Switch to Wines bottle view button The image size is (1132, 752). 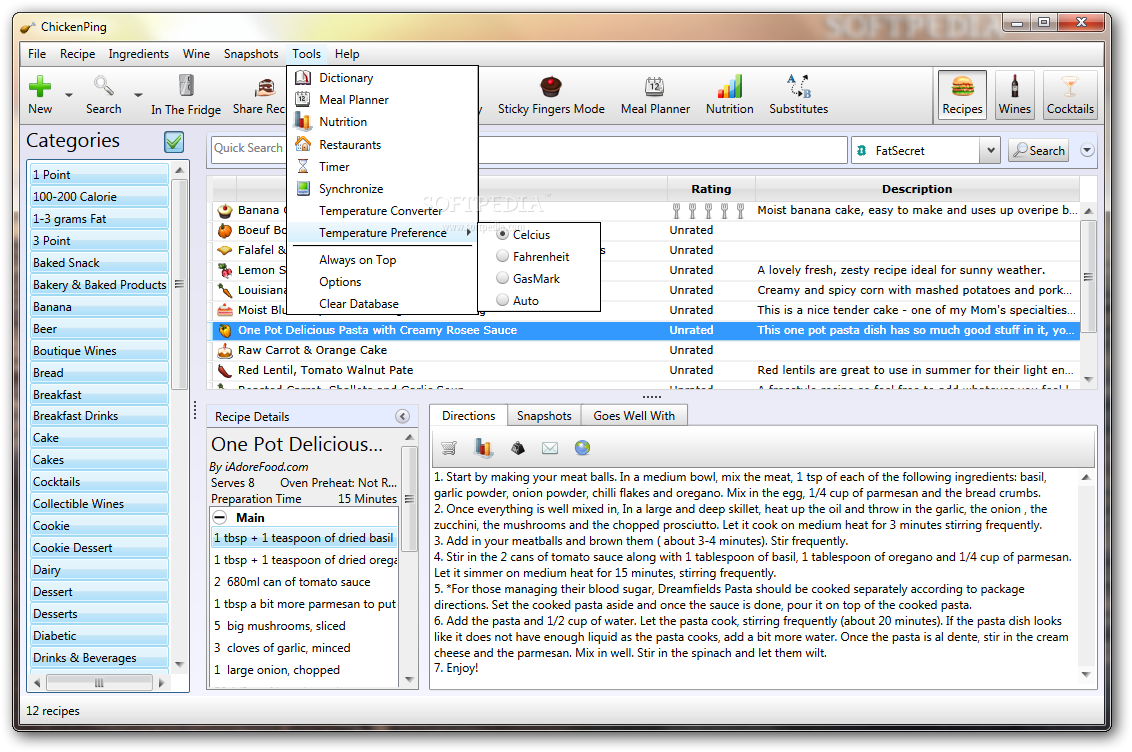coord(1014,95)
